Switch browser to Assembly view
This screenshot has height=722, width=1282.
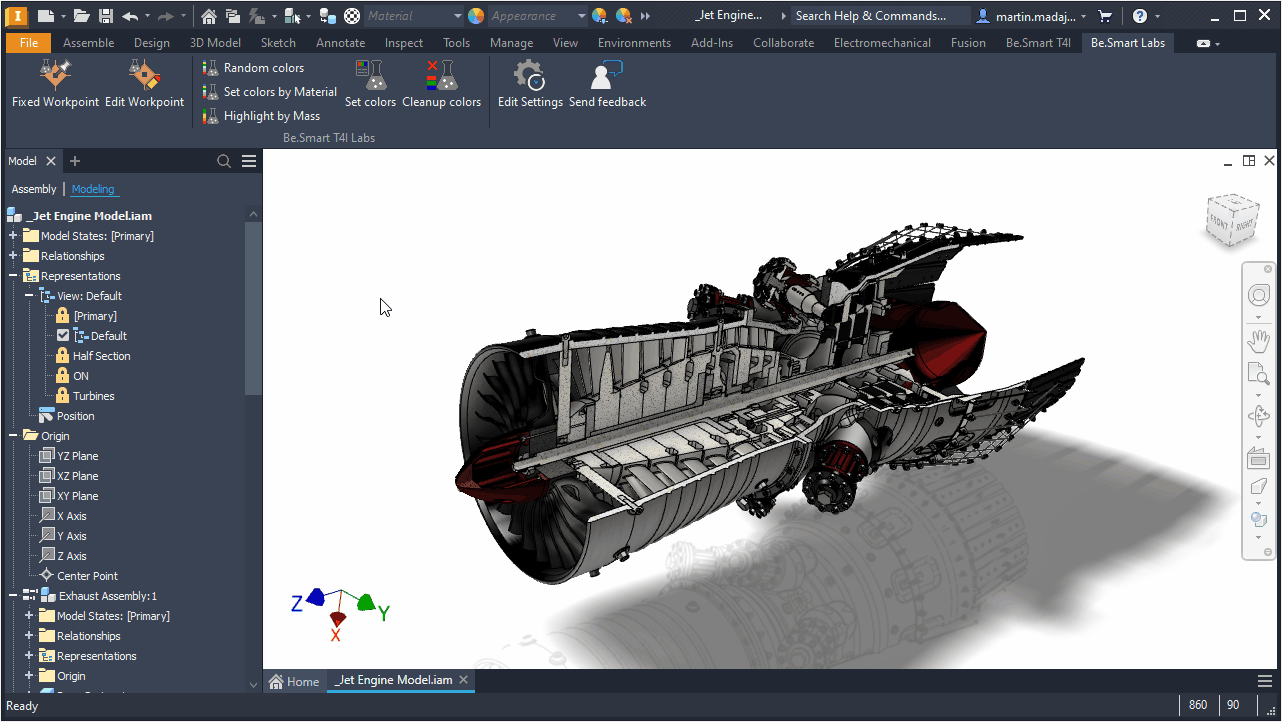click(34, 189)
